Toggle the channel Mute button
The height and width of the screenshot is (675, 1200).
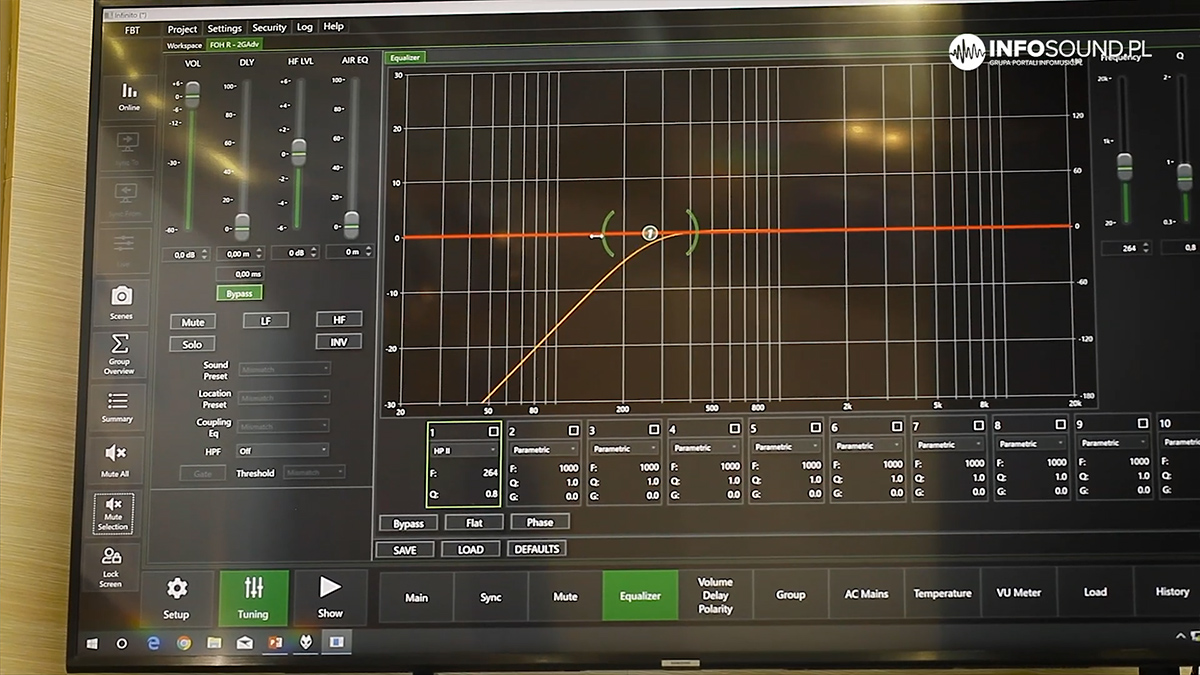(x=192, y=322)
